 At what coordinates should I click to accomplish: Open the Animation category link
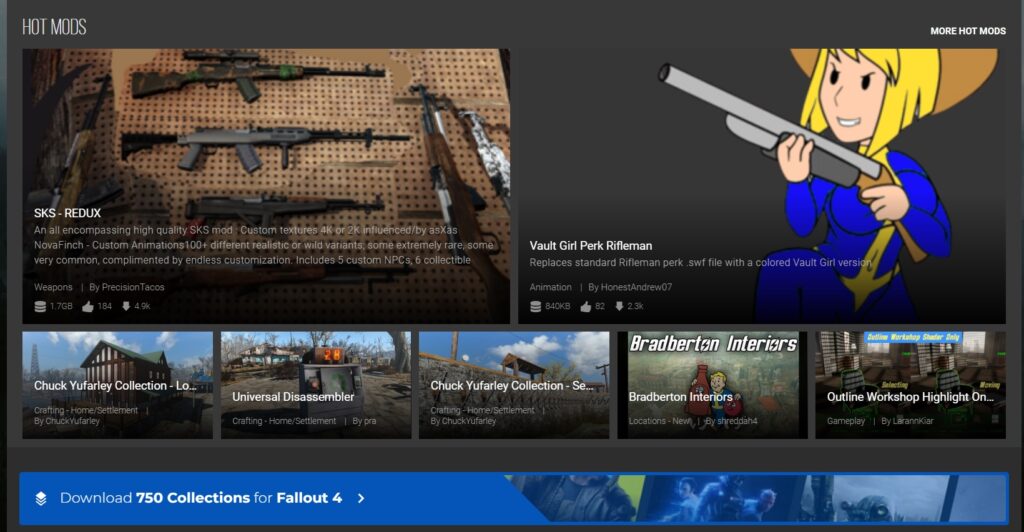[550, 287]
